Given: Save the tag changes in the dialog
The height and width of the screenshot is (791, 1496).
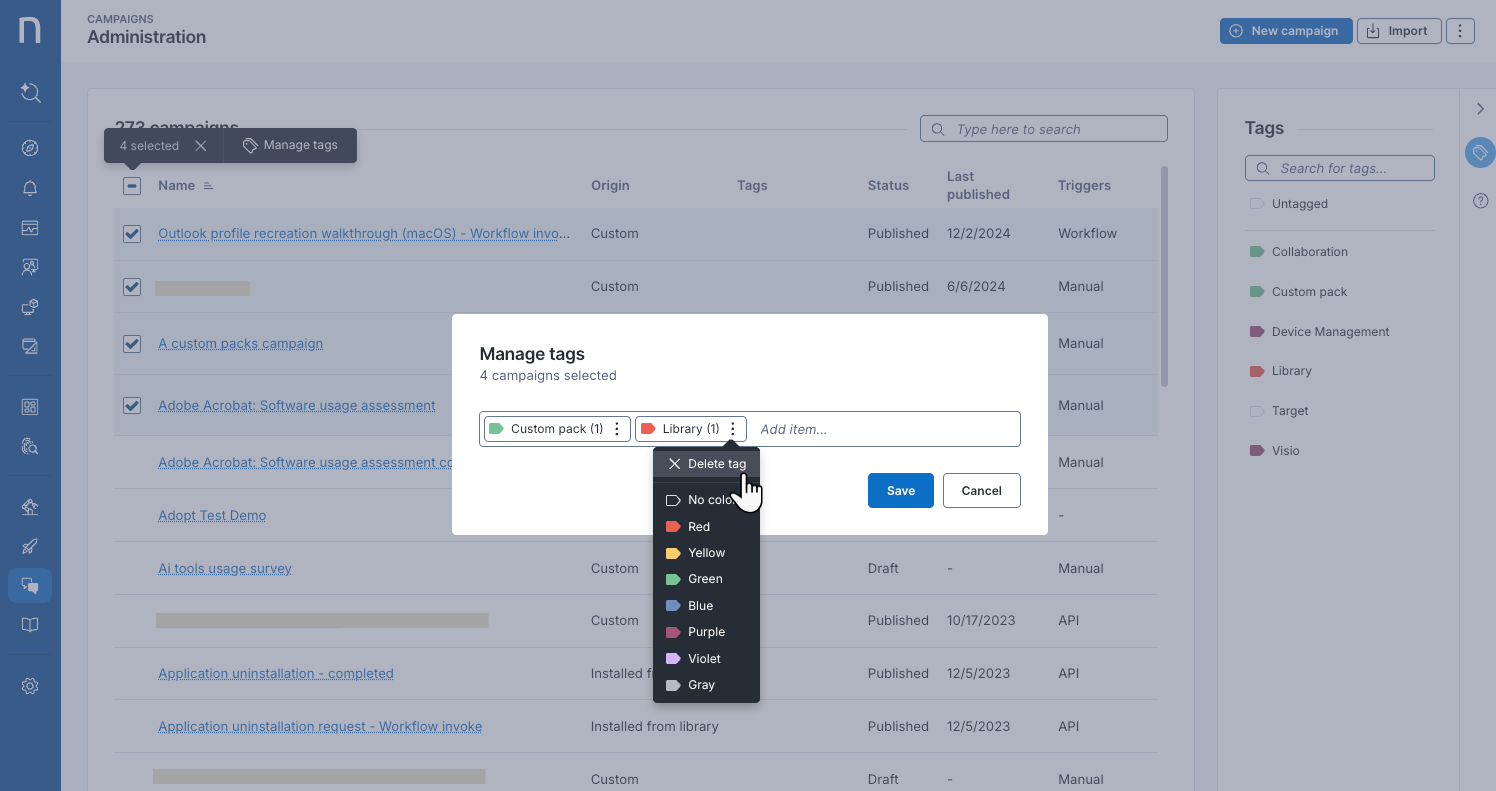Looking at the screenshot, I should [x=900, y=490].
